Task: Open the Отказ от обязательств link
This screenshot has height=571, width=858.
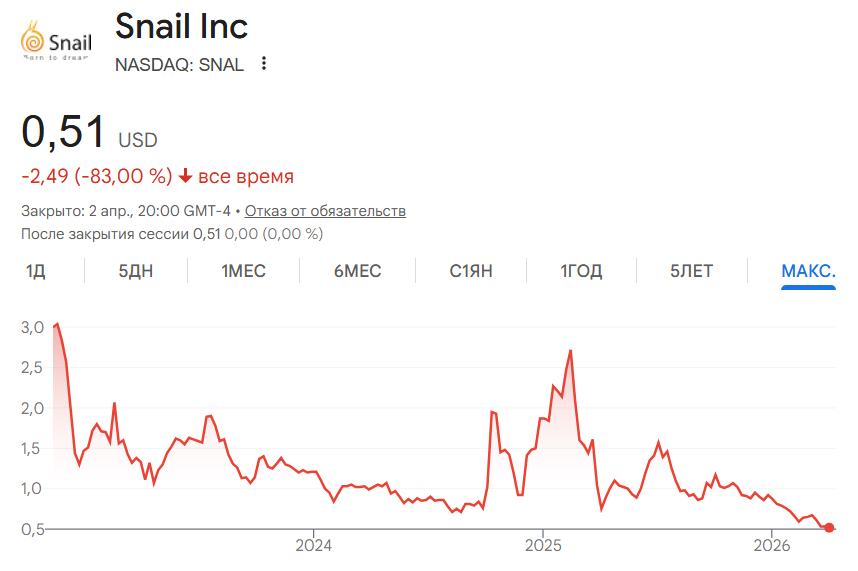Action: 325,211
